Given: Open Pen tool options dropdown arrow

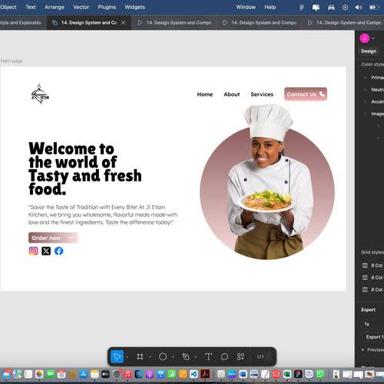Looking at the screenshot, I should point(196,357).
